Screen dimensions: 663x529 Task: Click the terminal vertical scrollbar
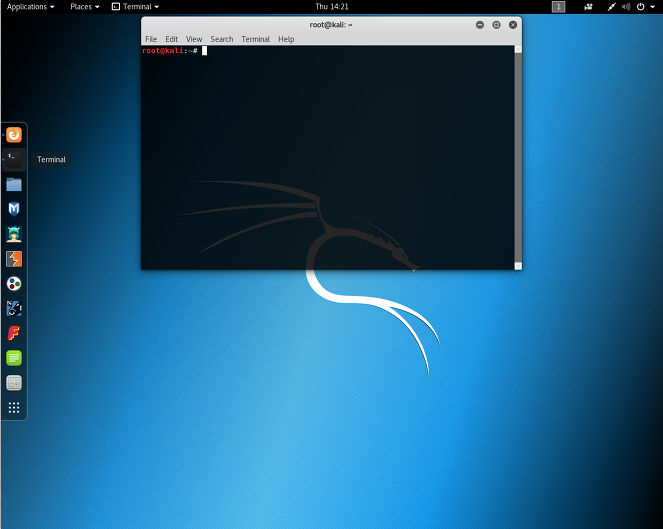click(518, 157)
